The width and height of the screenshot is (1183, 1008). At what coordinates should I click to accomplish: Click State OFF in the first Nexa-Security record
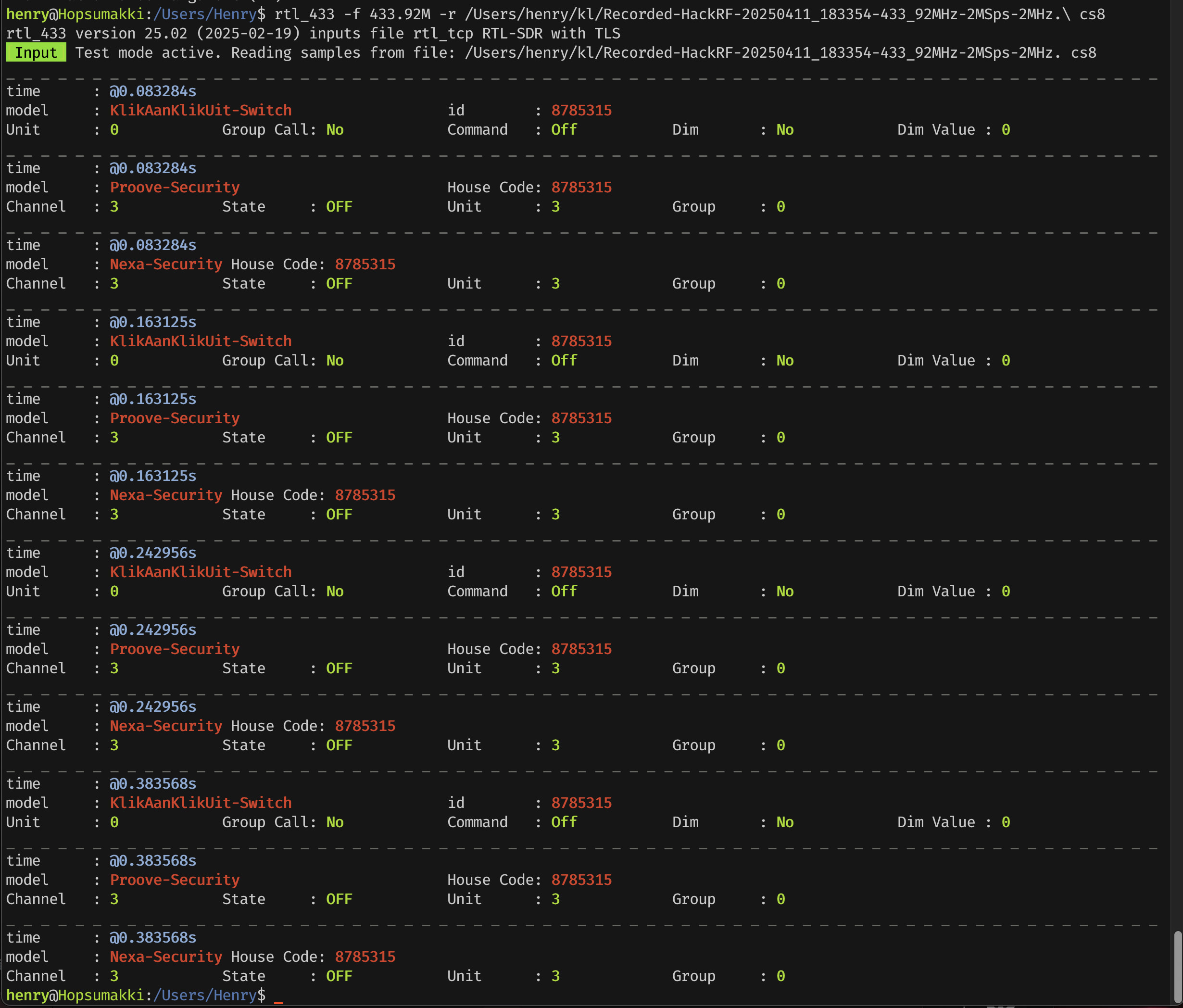pyautogui.click(x=339, y=283)
